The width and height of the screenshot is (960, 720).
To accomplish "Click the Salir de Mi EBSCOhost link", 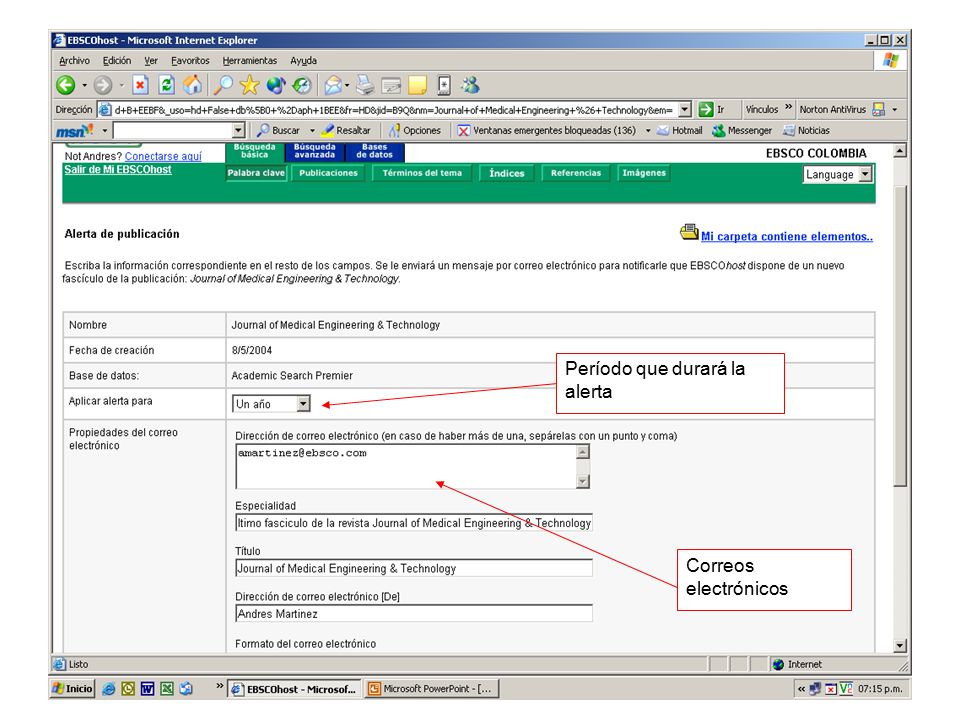I will (118, 170).
